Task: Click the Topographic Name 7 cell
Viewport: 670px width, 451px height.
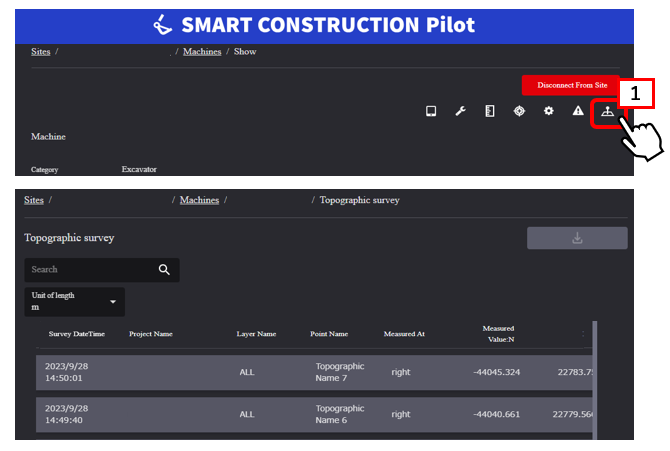Action: (x=340, y=372)
